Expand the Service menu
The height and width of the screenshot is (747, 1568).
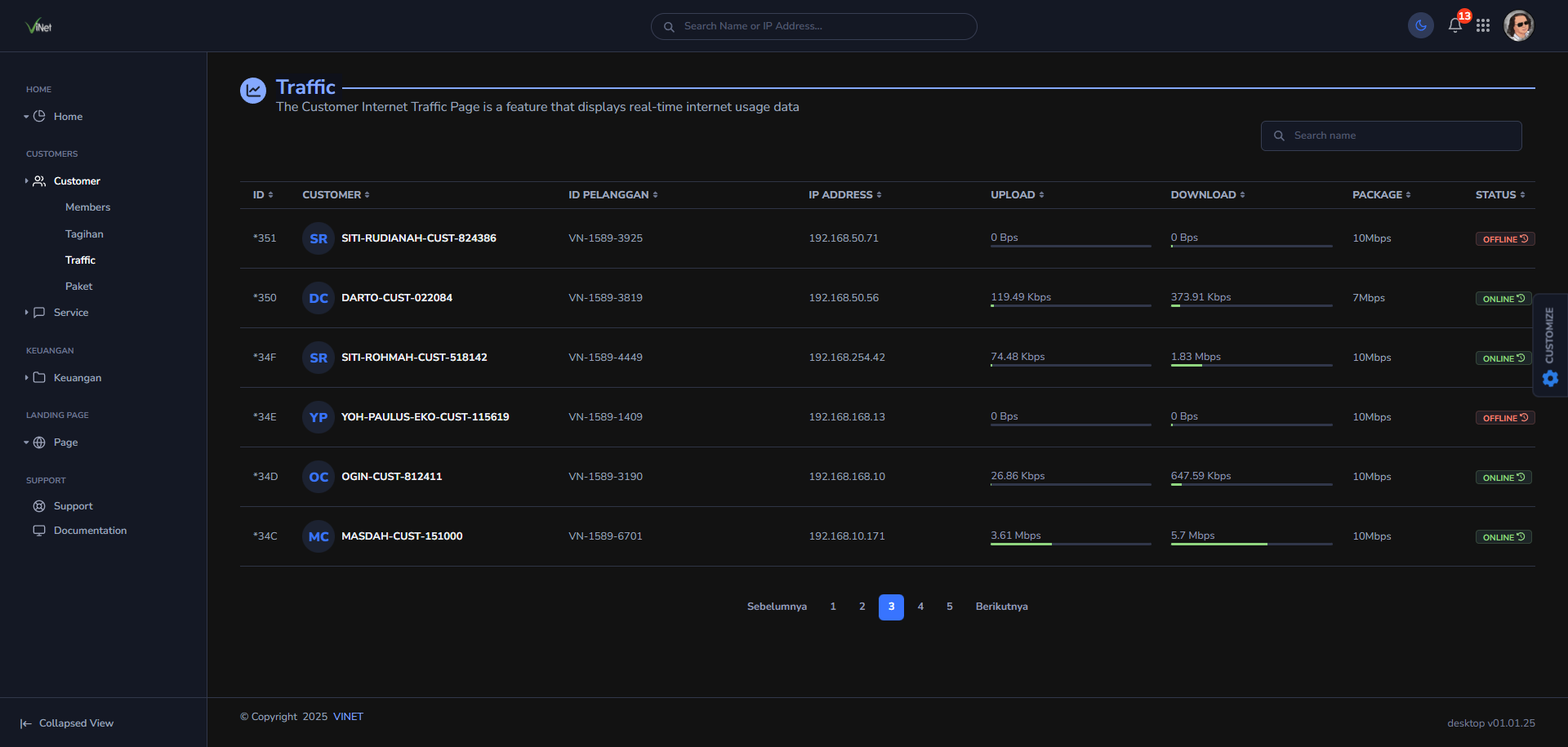pyautogui.click(x=70, y=313)
